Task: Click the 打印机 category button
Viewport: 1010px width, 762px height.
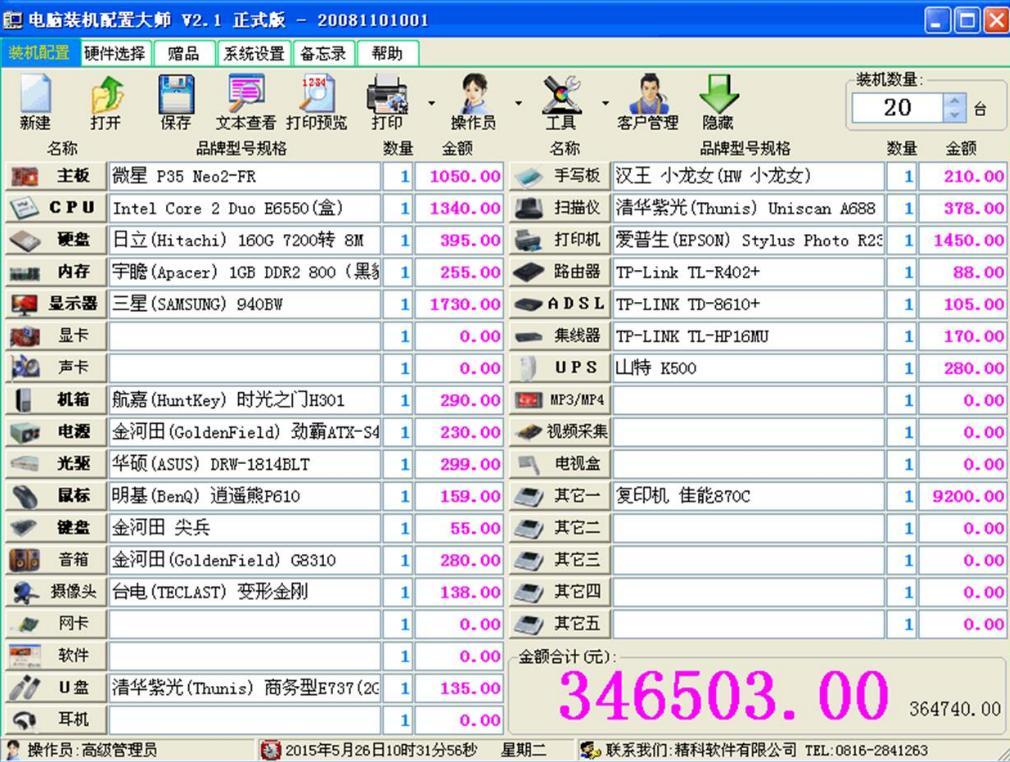Action: point(560,240)
